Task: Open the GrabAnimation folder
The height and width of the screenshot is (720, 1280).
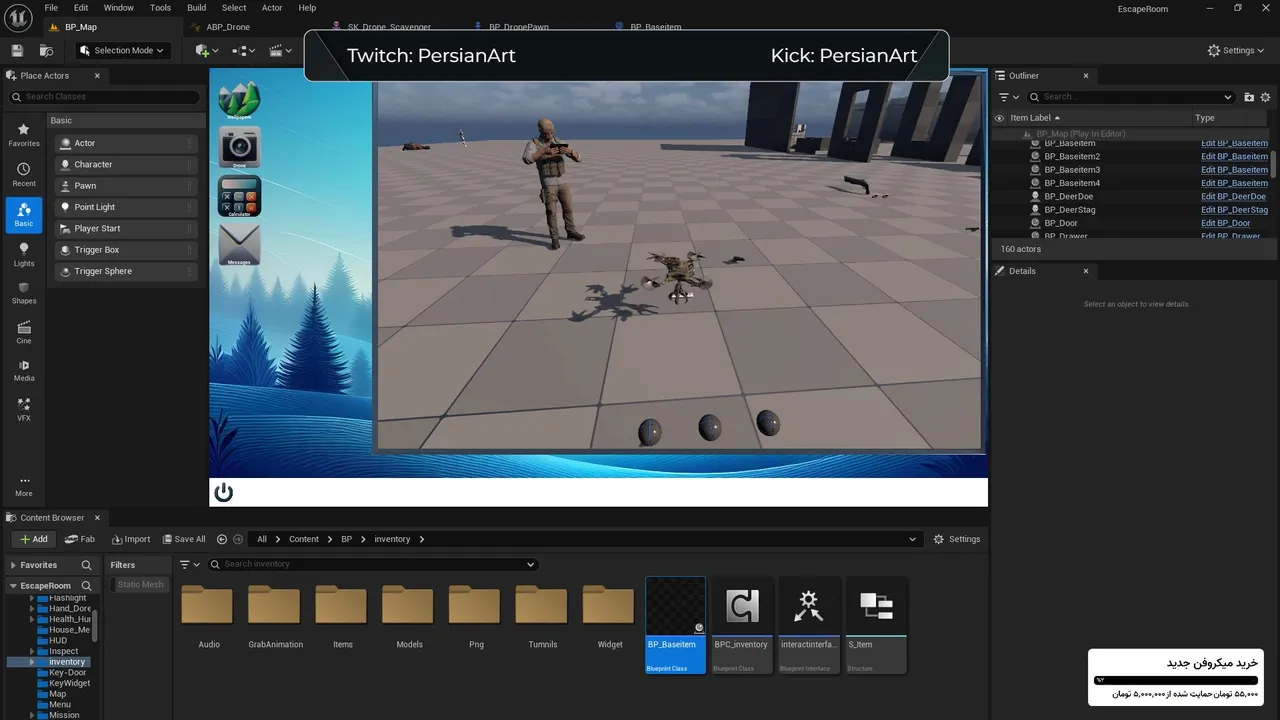Action: coord(275,617)
